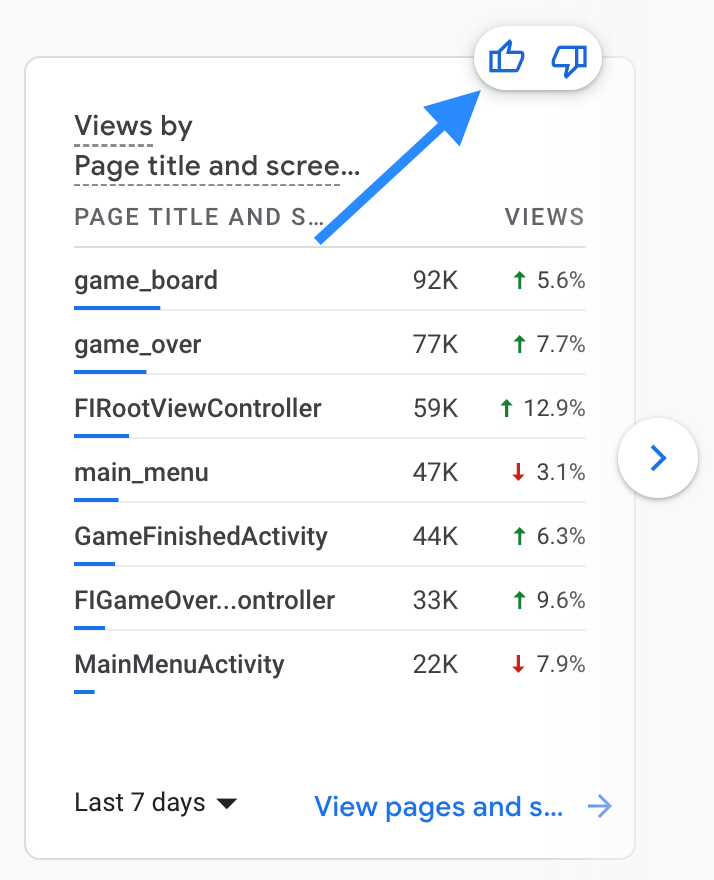Screen dimensions: 714x880
Task: Open the Views metric selector in title
Action: coord(113,125)
